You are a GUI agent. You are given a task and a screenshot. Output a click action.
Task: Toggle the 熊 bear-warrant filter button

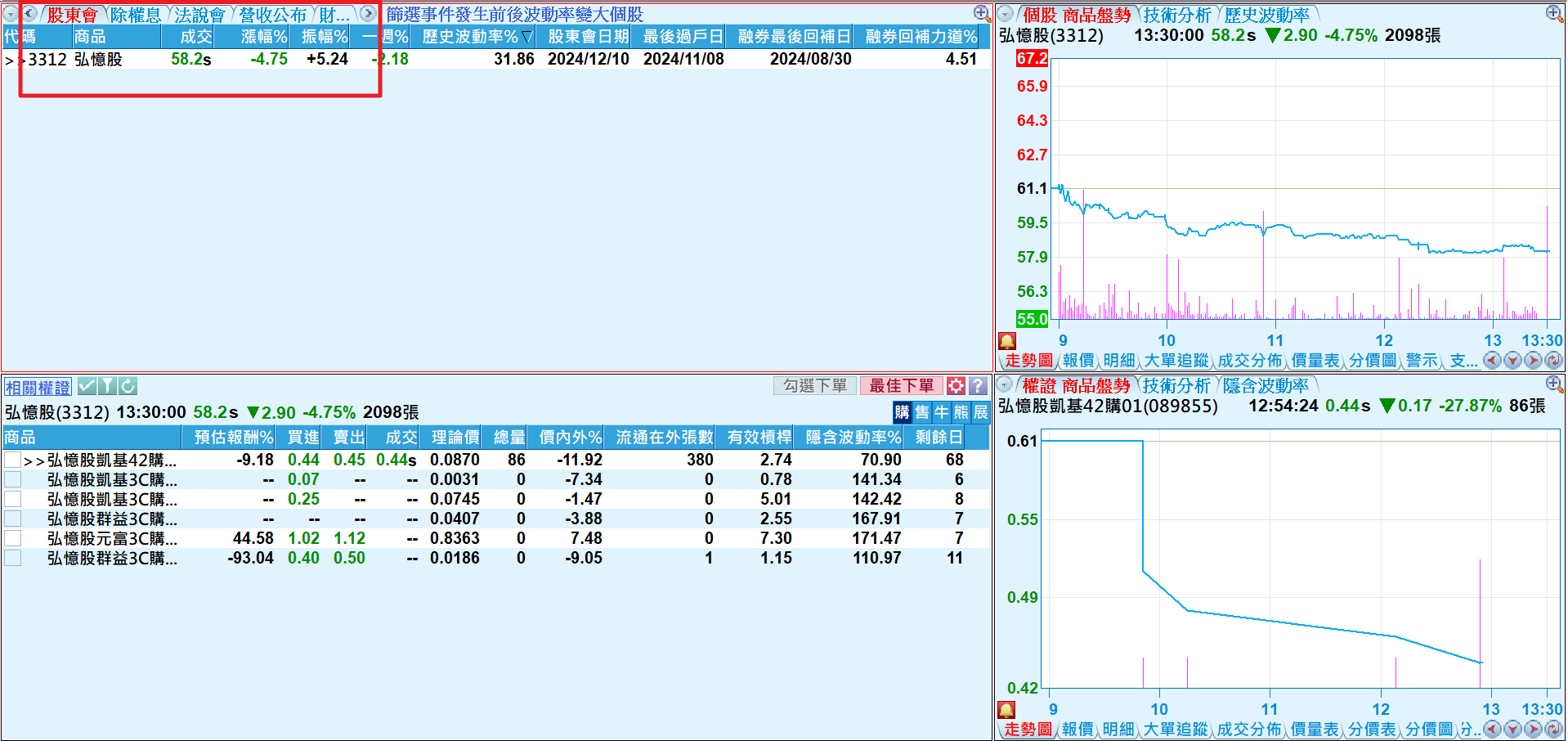tap(961, 412)
